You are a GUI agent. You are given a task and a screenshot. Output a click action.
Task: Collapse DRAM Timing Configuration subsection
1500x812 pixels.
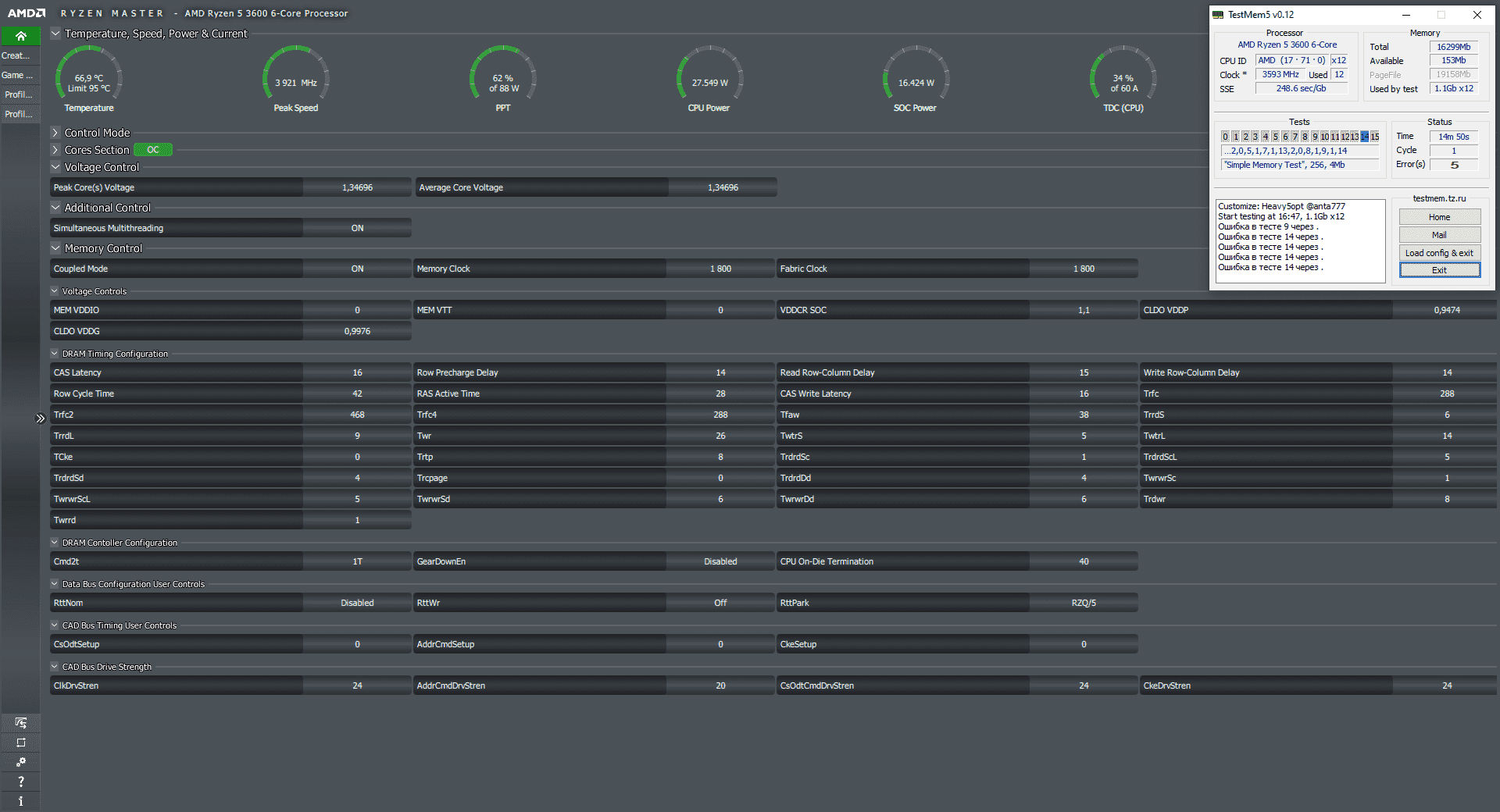pyautogui.click(x=55, y=354)
